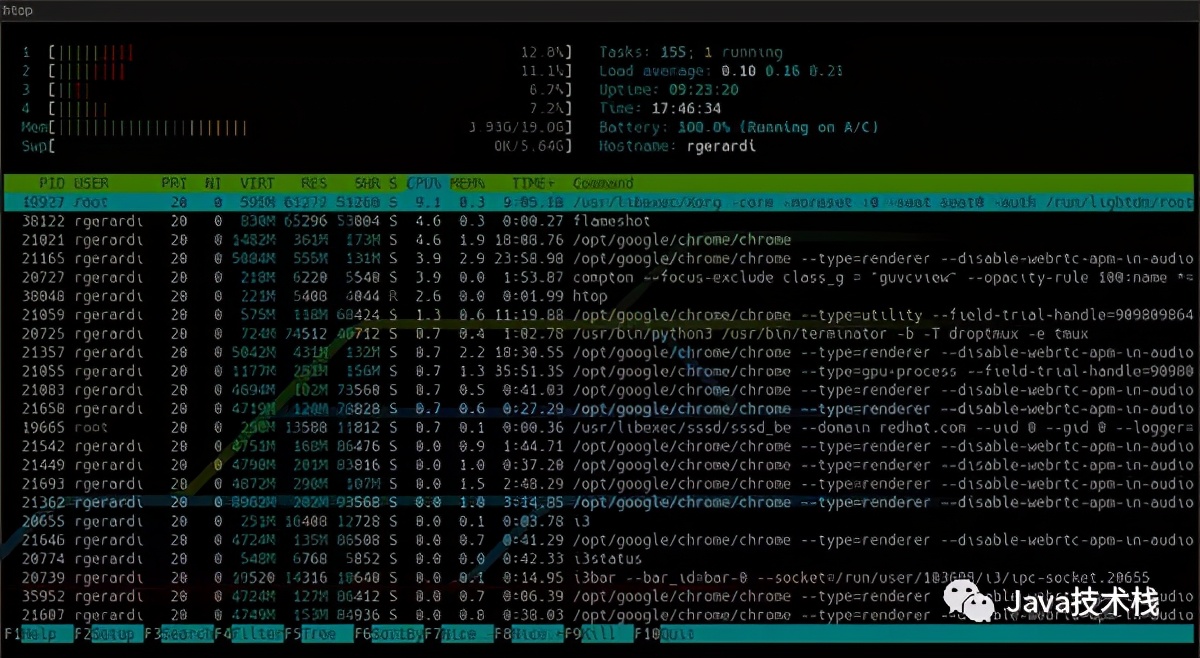
Task: Switch sorting to the PID column header
Action: [x=51, y=183]
